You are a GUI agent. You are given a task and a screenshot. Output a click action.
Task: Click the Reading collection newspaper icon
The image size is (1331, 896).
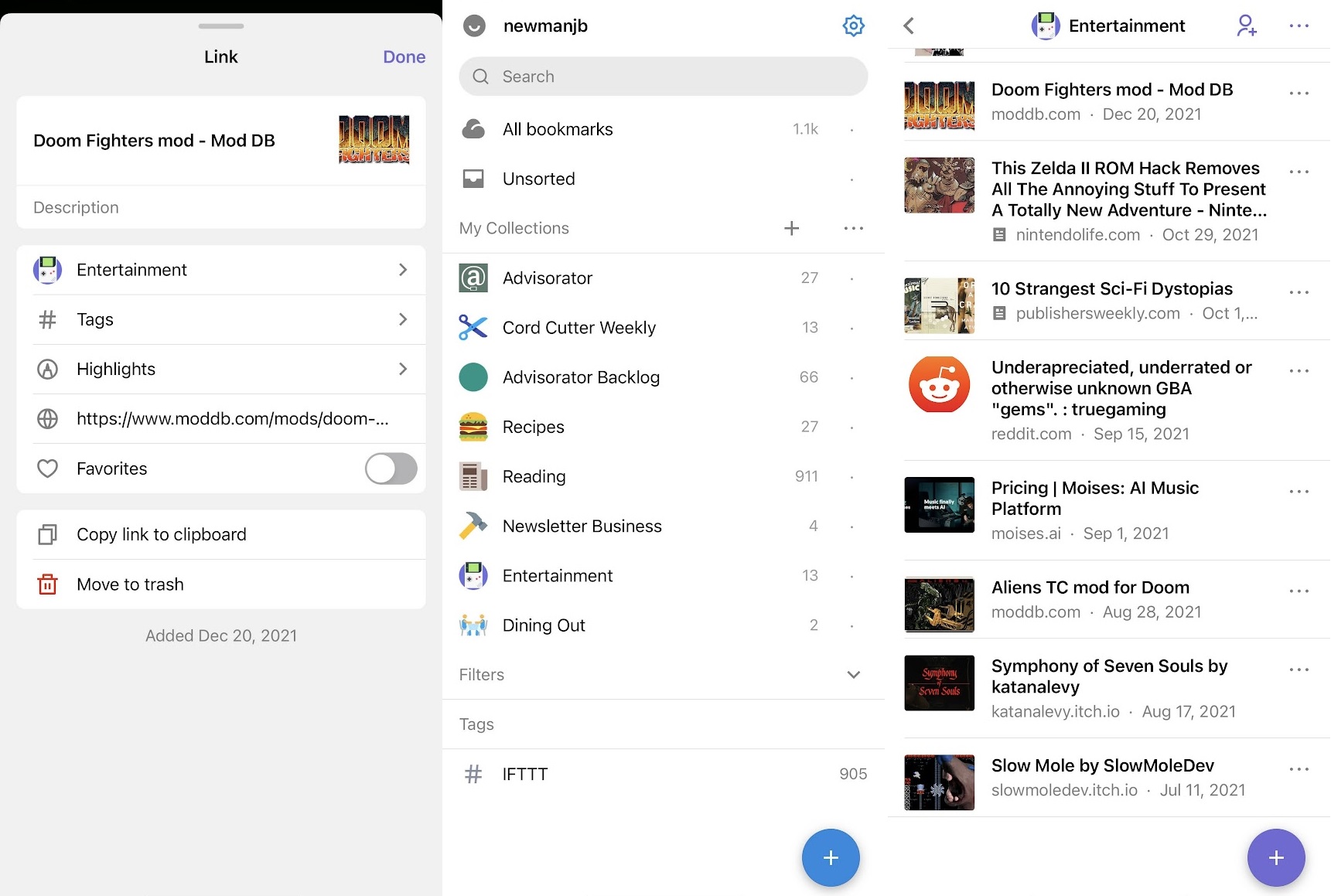tap(473, 476)
